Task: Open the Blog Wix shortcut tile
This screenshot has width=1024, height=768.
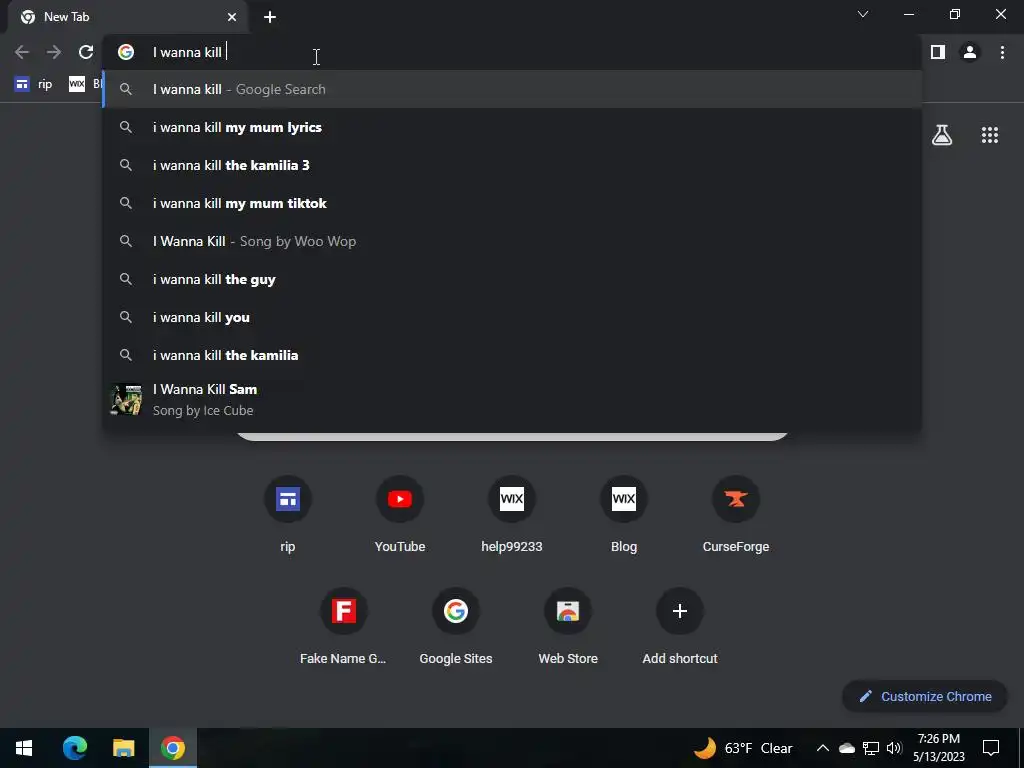Action: [x=624, y=515]
